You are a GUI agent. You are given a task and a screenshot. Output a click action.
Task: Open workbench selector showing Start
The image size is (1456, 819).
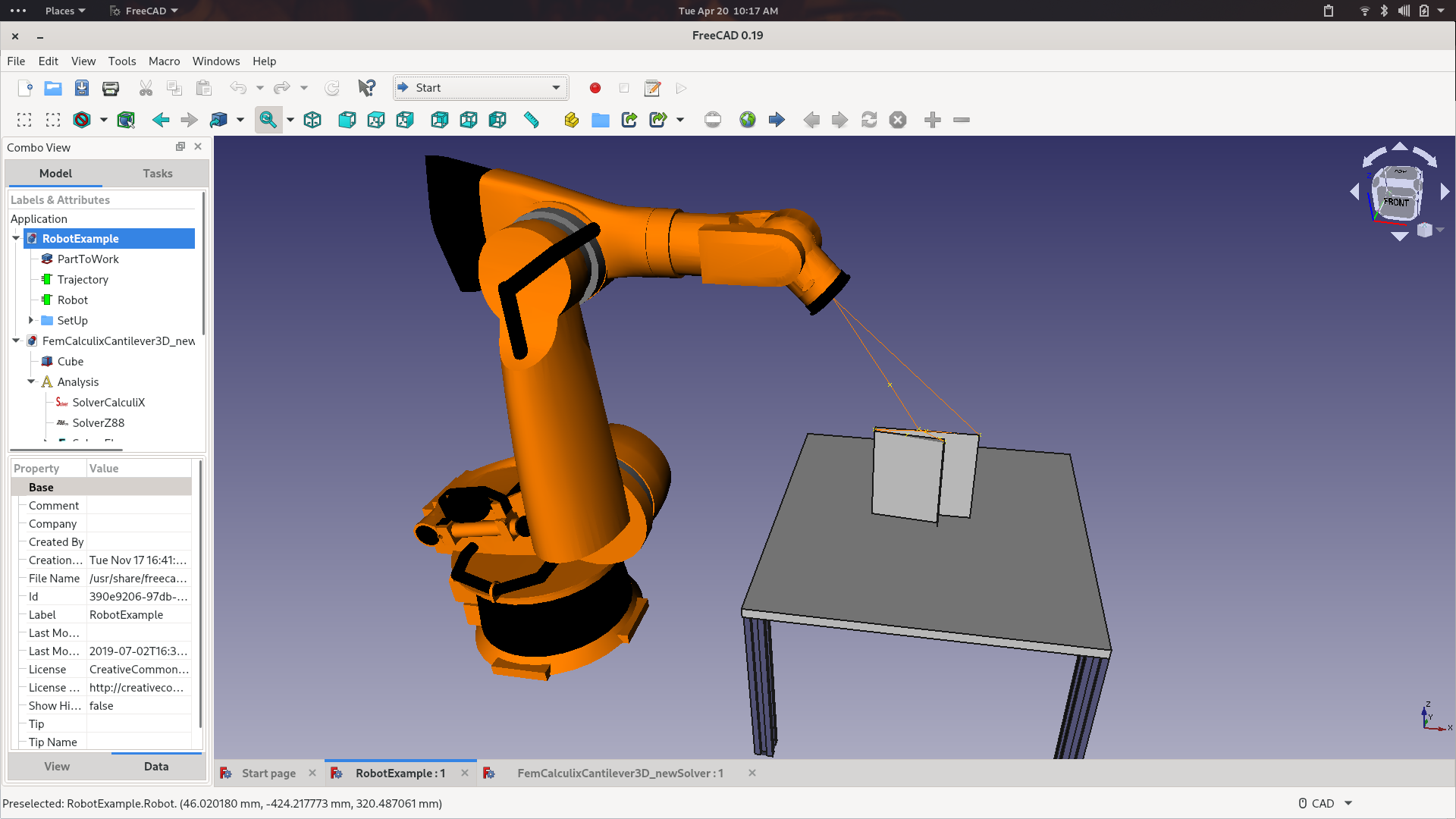(481, 88)
